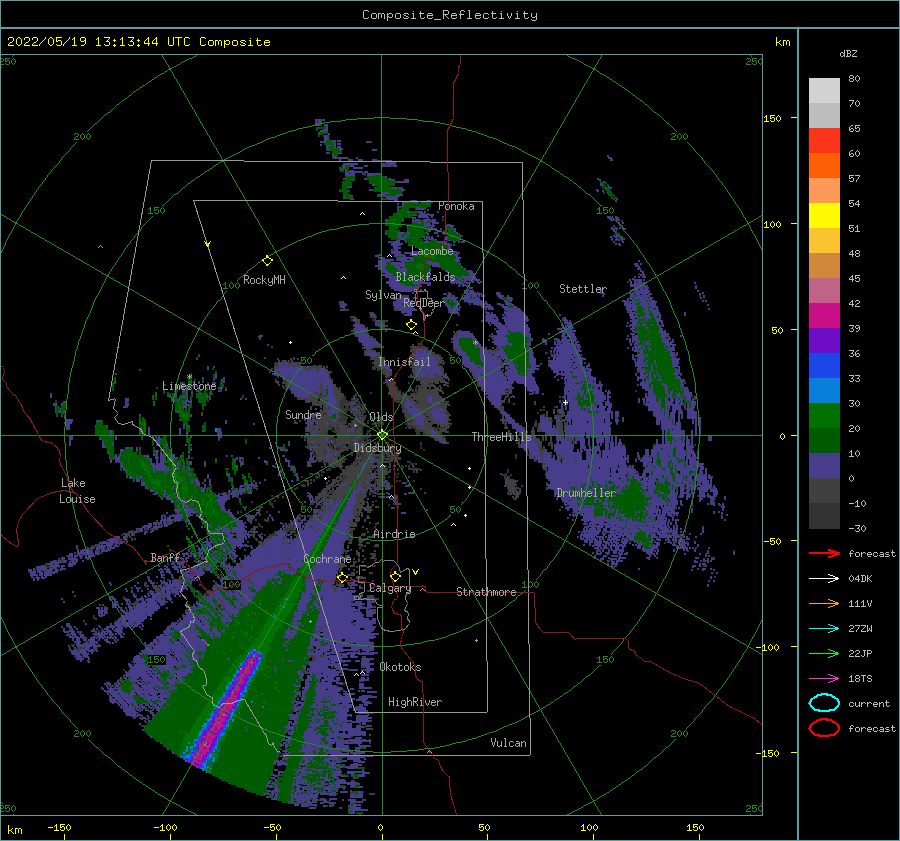Click the Drumheller city label

point(586,493)
